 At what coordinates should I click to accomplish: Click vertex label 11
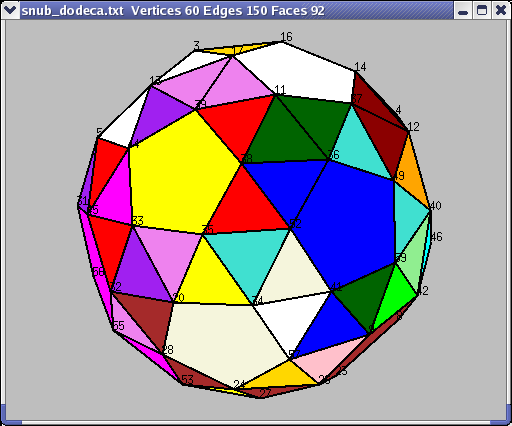tap(280, 90)
